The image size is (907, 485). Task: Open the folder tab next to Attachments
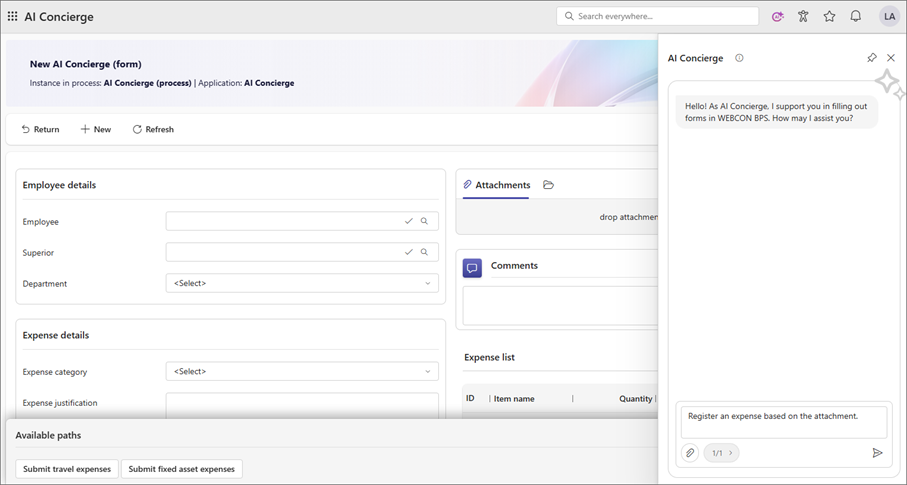pos(548,185)
